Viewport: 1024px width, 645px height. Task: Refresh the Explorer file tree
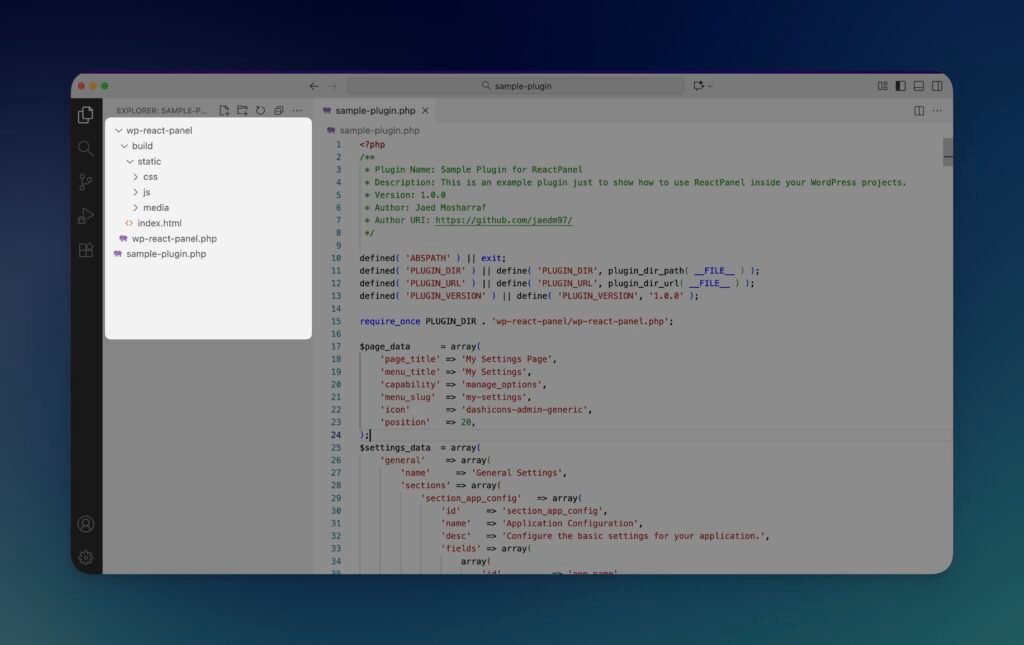[x=260, y=111]
